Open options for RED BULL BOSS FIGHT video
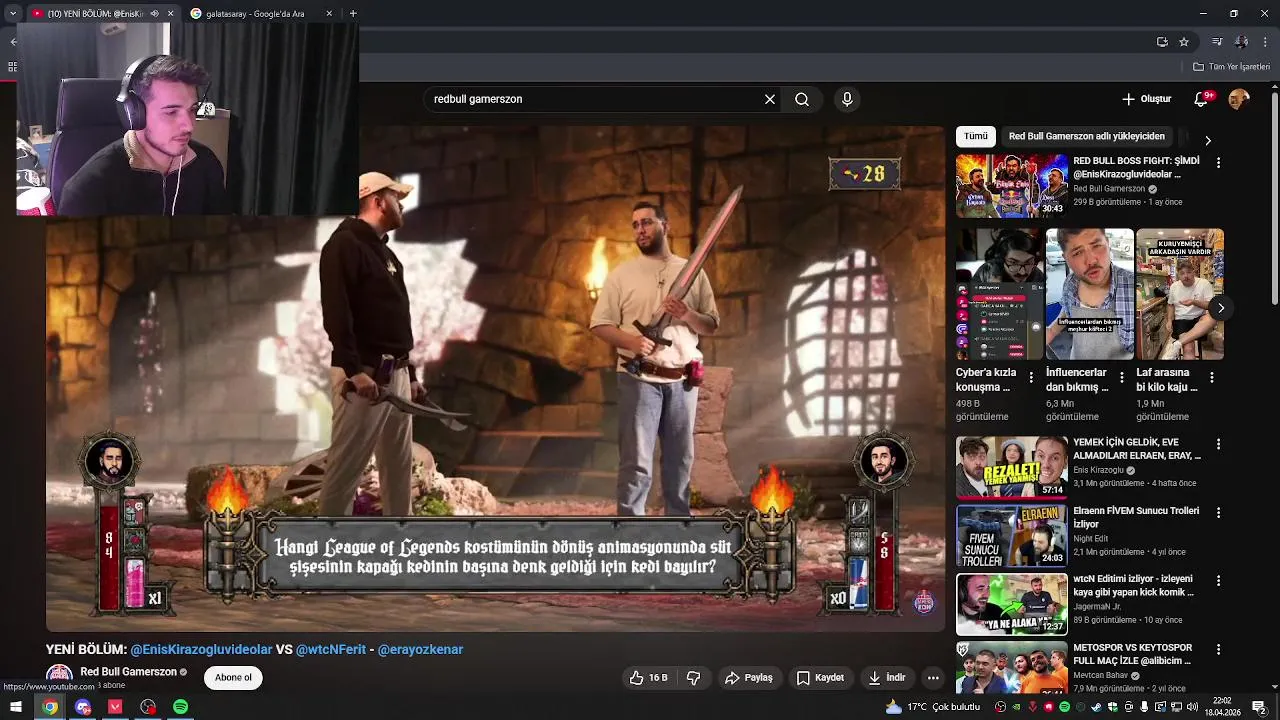Screen dimensions: 1280x720 click(1218, 162)
